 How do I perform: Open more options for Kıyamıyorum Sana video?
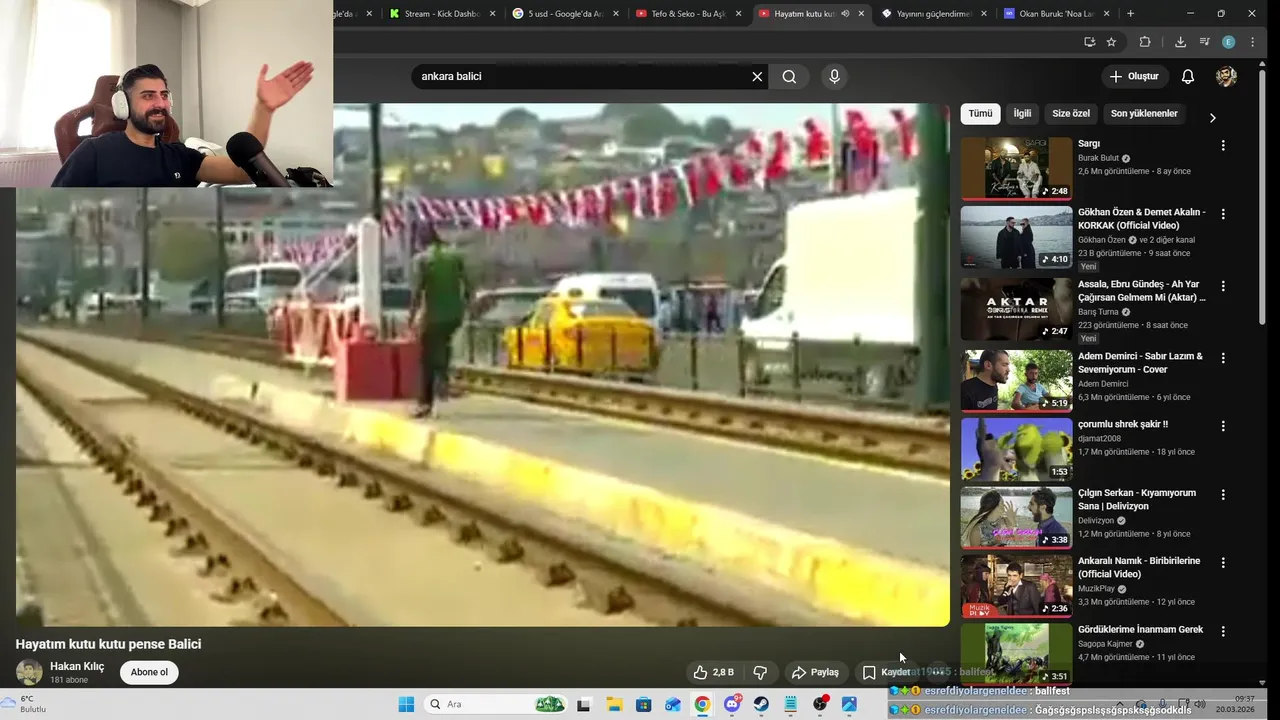pyautogui.click(x=1222, y=494)
